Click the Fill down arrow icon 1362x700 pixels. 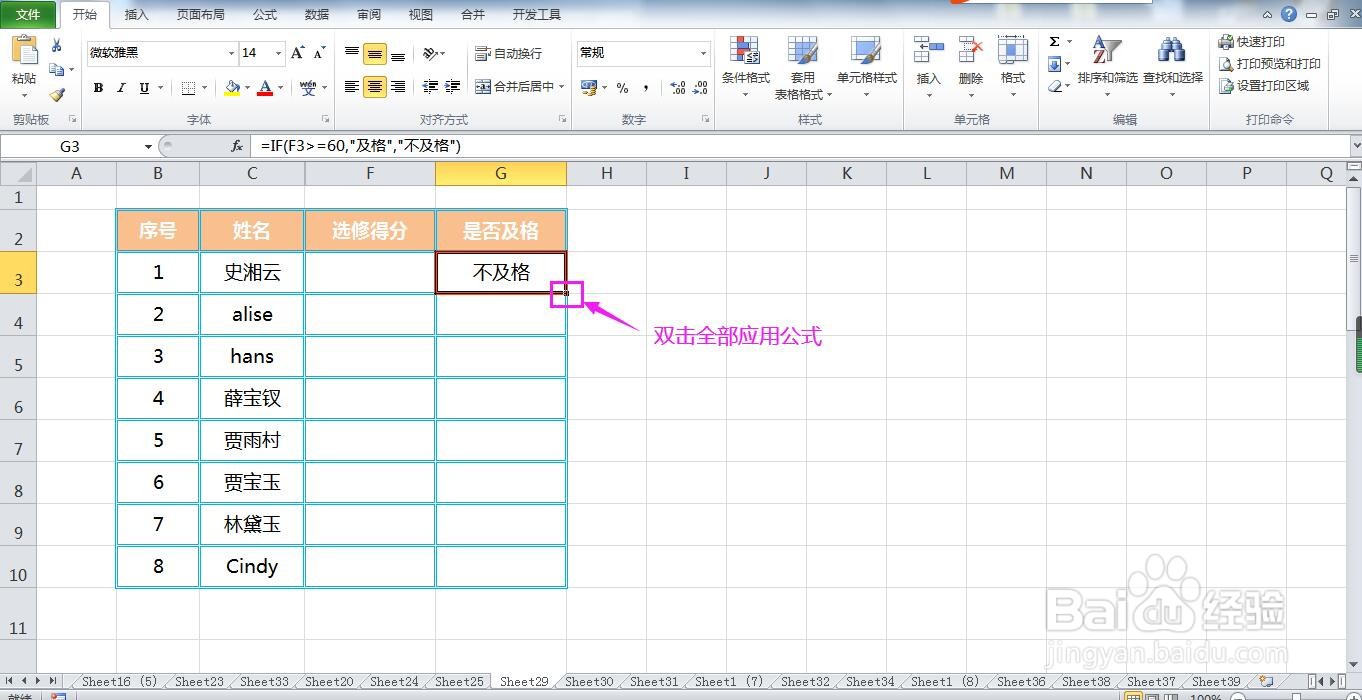(x=1054, y=65)
